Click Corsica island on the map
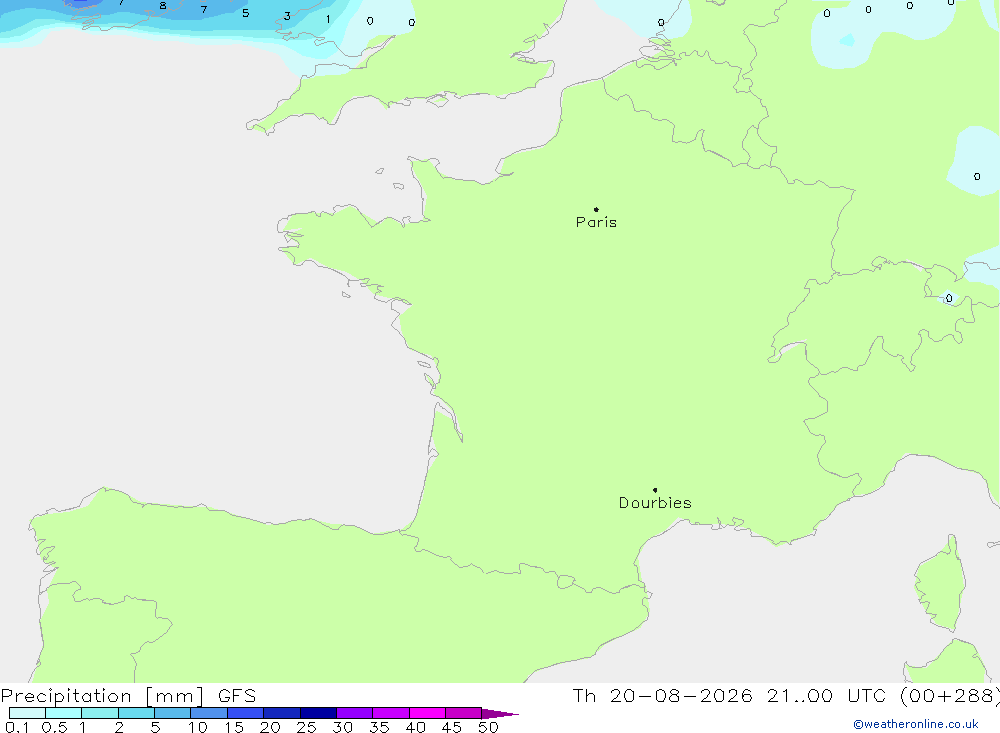 941,584
